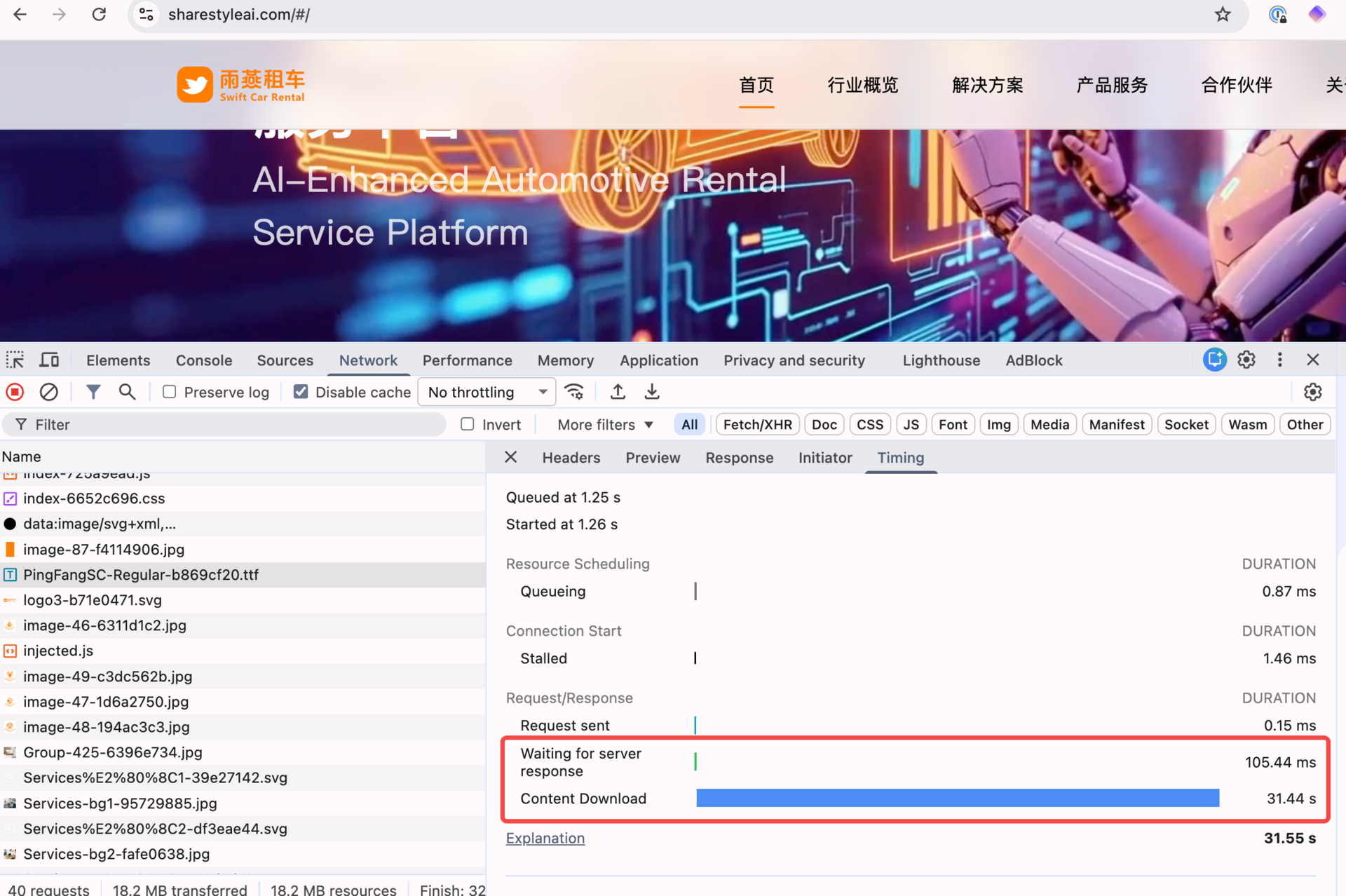Open the No throttling dropdown
1346x896 pixels.
point(487,392)
